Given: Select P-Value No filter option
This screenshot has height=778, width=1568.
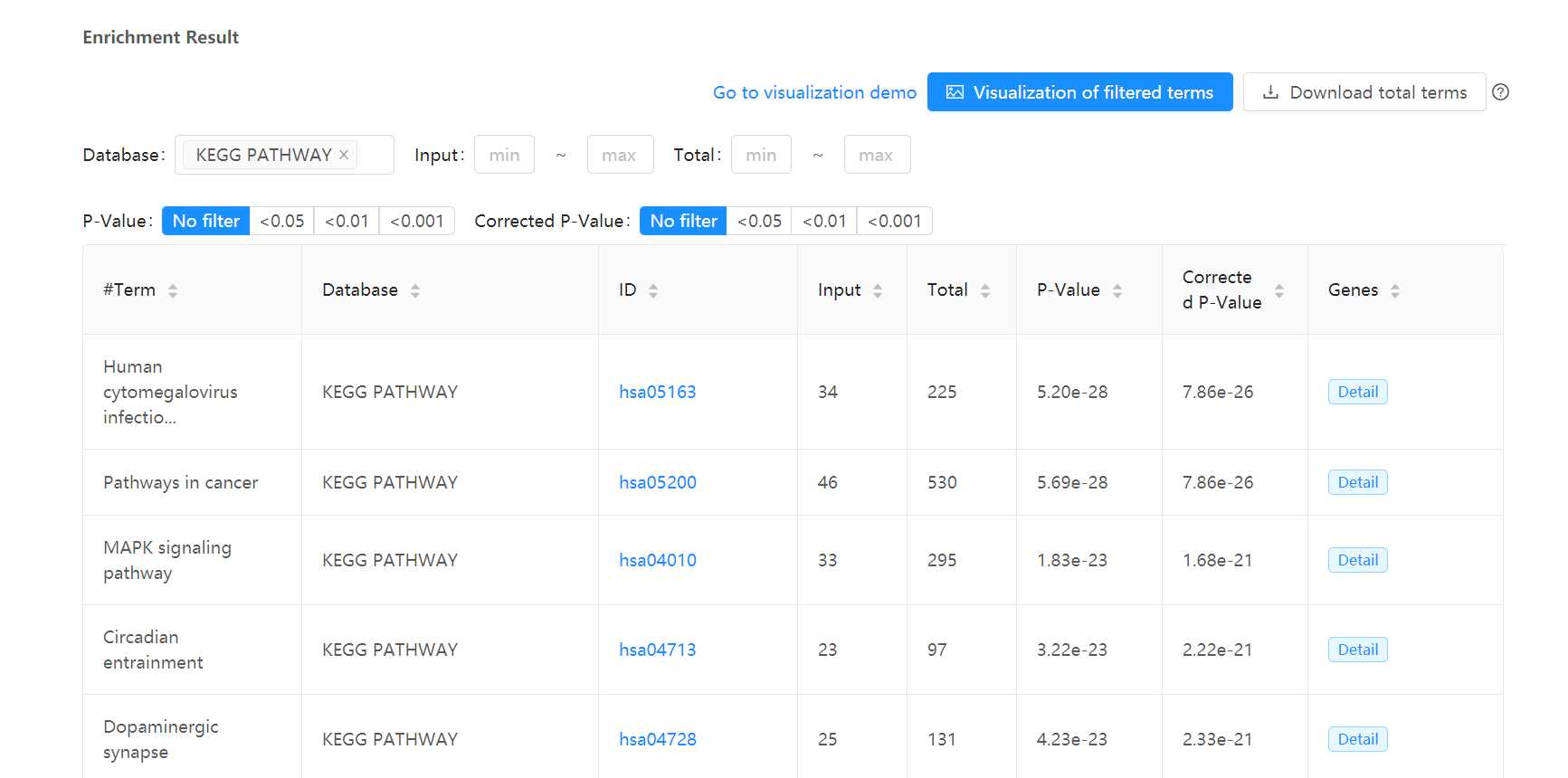Looking at the screenshot, I should tap(205, 221).
